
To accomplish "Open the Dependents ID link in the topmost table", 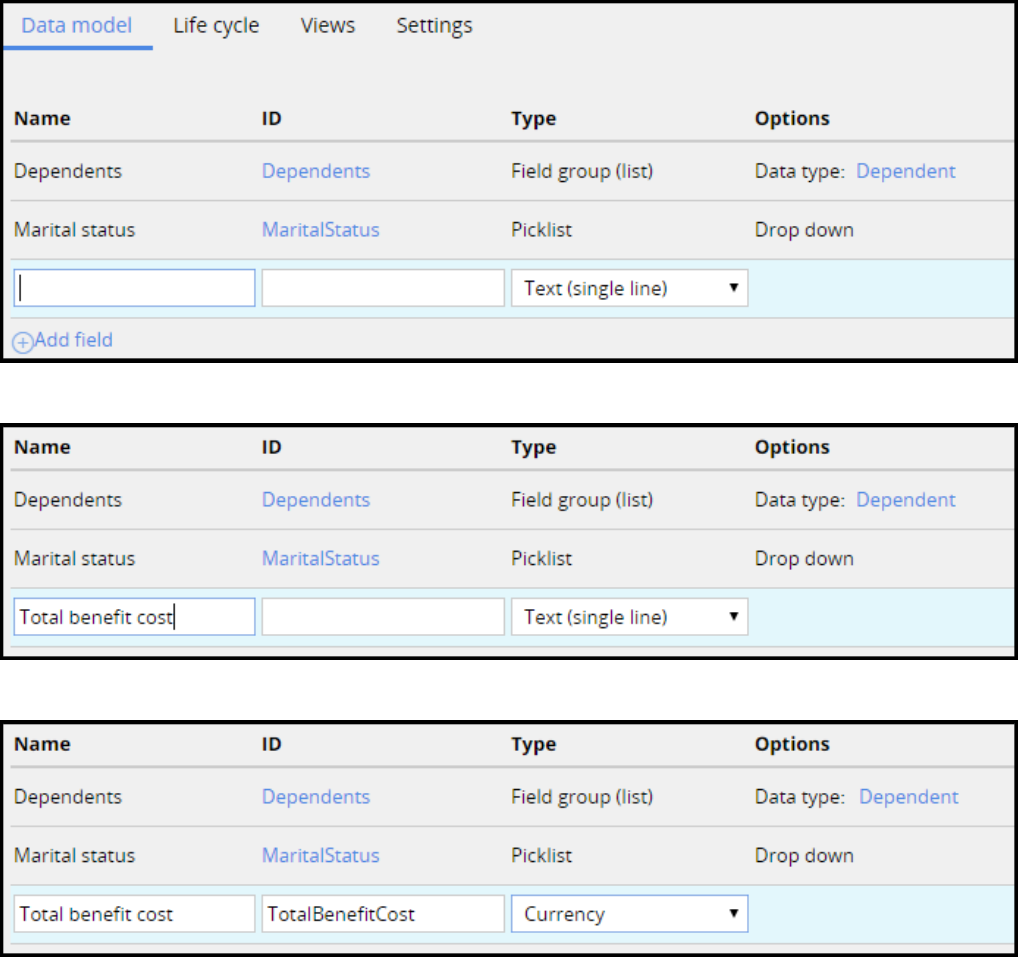I will 316,171.
